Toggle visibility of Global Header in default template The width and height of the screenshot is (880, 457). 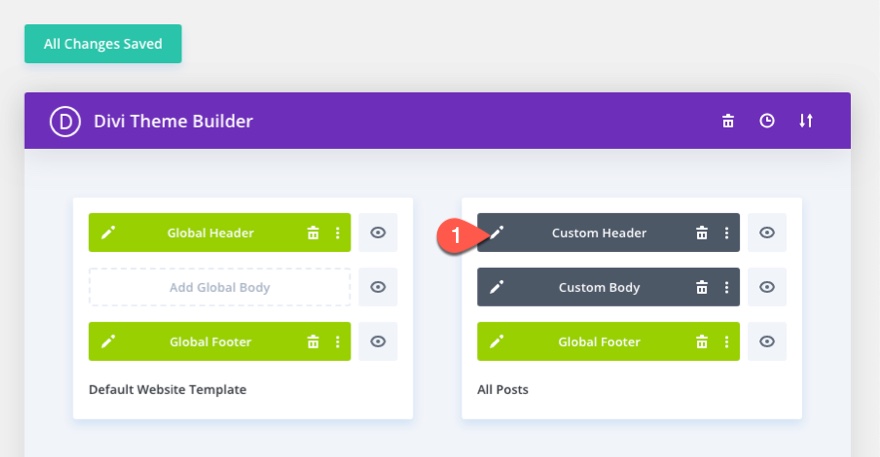pyautogui.click(x=378, y=233)
